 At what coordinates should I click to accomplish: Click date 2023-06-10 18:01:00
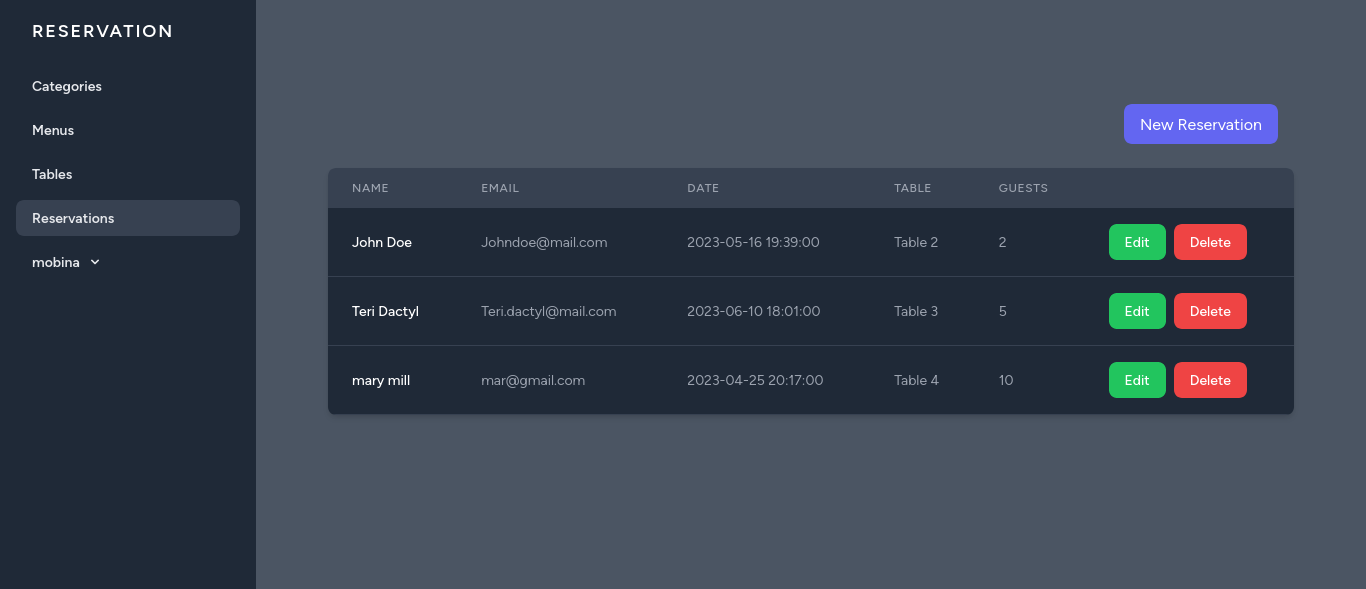point(753,311)
